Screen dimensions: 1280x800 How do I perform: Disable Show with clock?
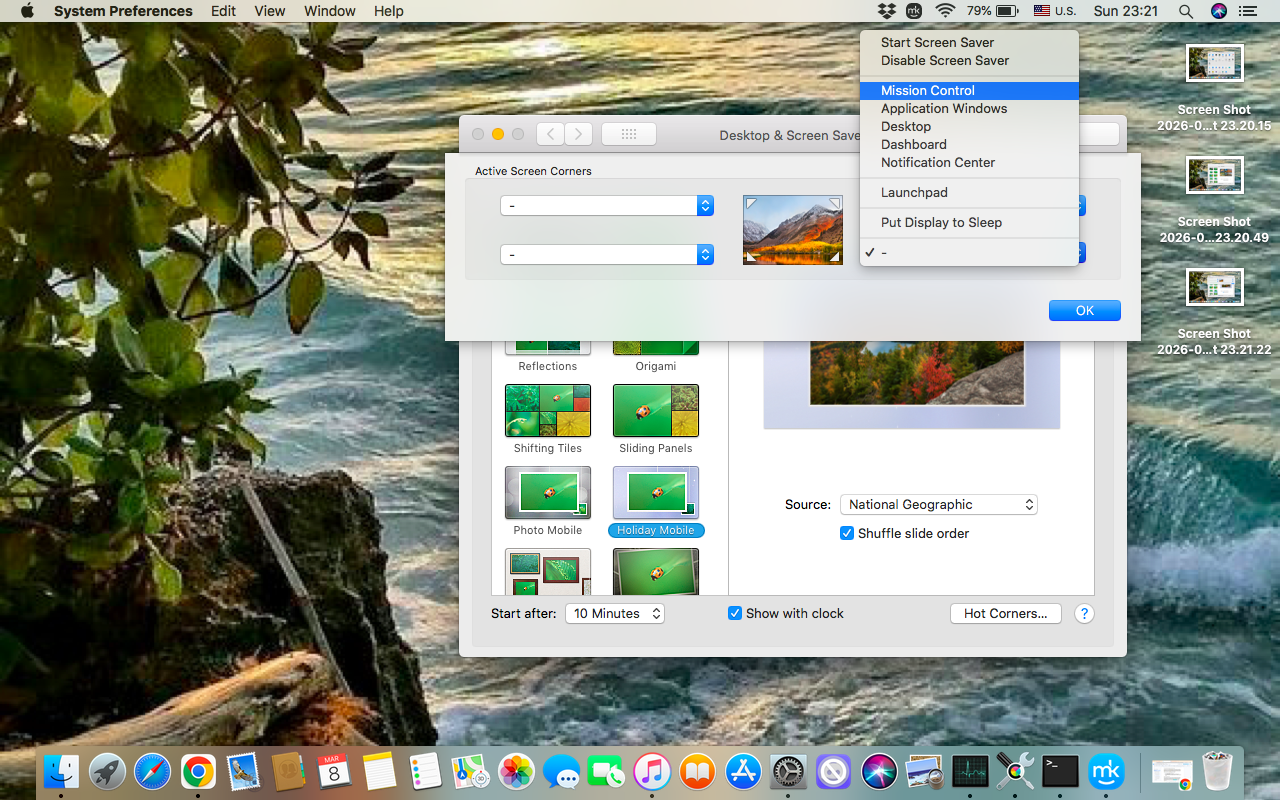coord(735,613)
